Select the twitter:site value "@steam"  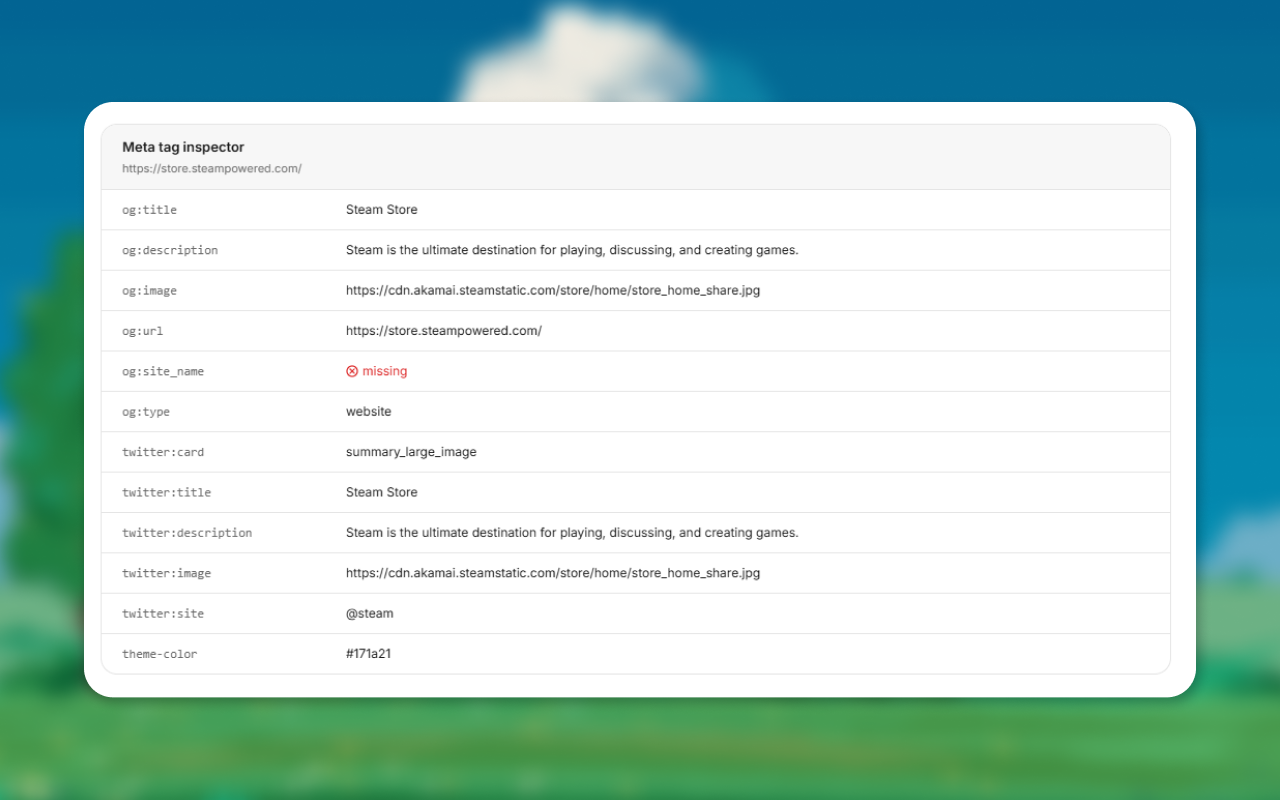click(x=370, y=613)
